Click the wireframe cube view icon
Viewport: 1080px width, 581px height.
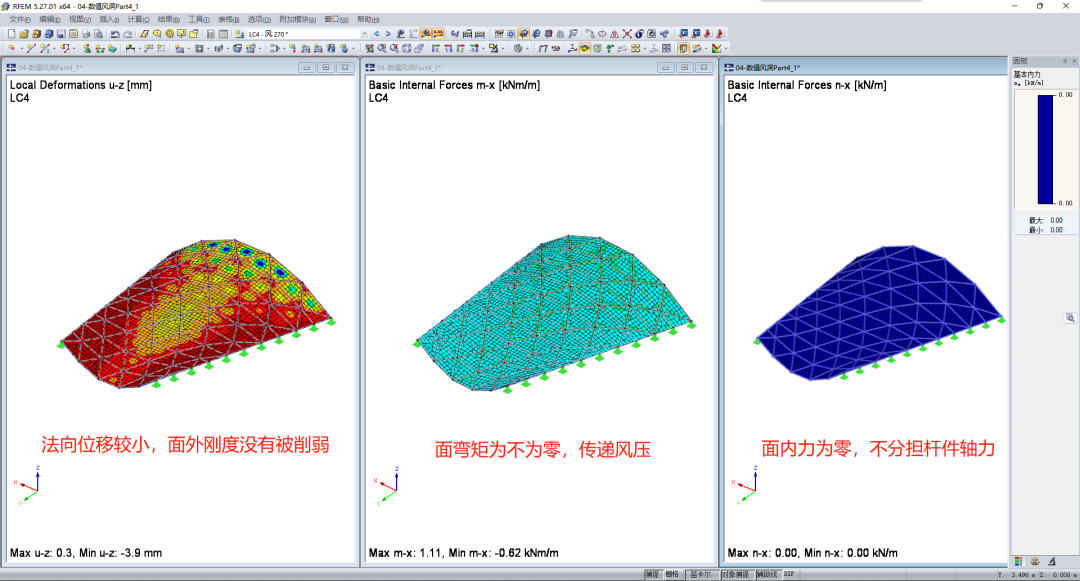[x=406, y=48]
